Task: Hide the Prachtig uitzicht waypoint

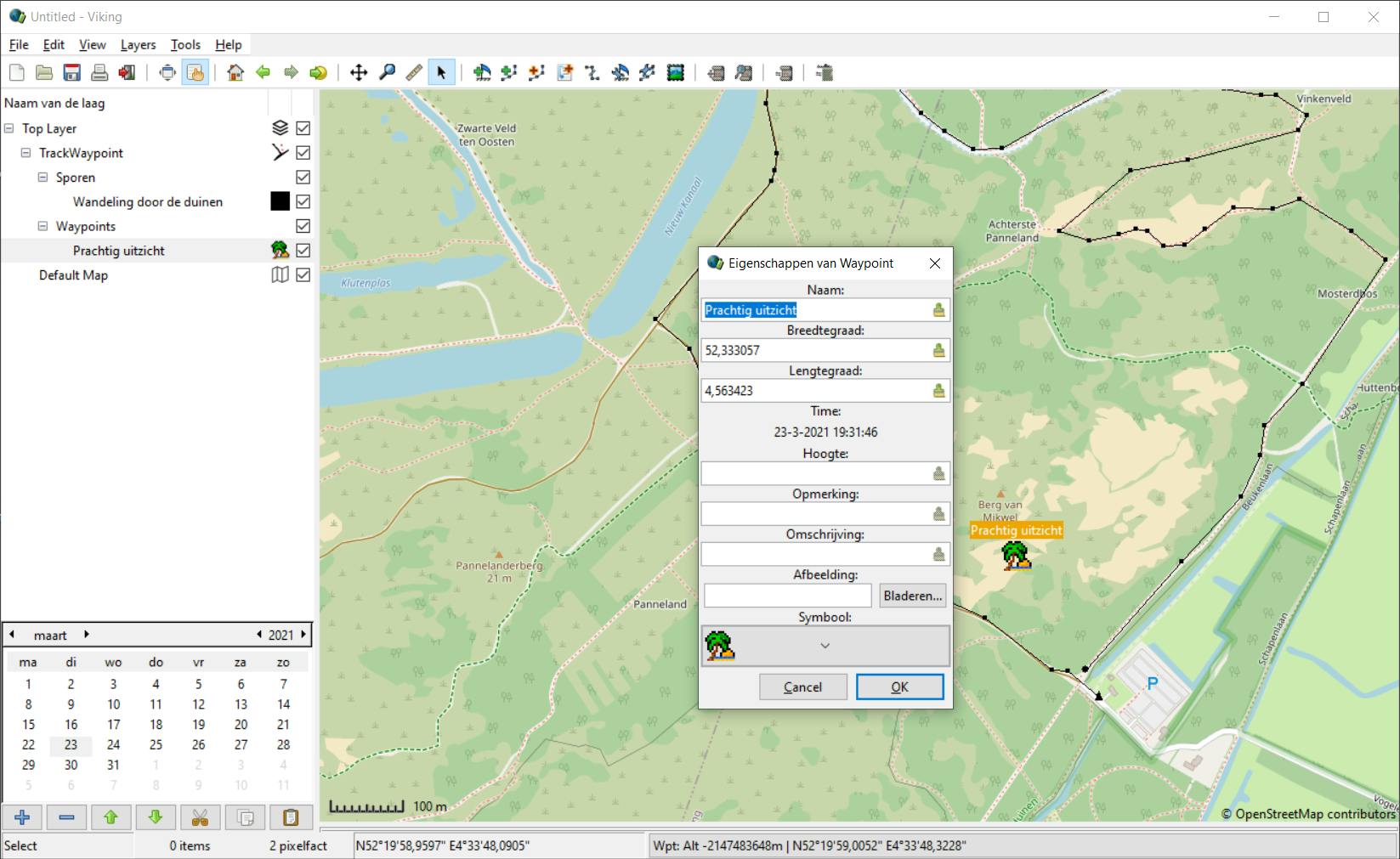Action: 303,251
